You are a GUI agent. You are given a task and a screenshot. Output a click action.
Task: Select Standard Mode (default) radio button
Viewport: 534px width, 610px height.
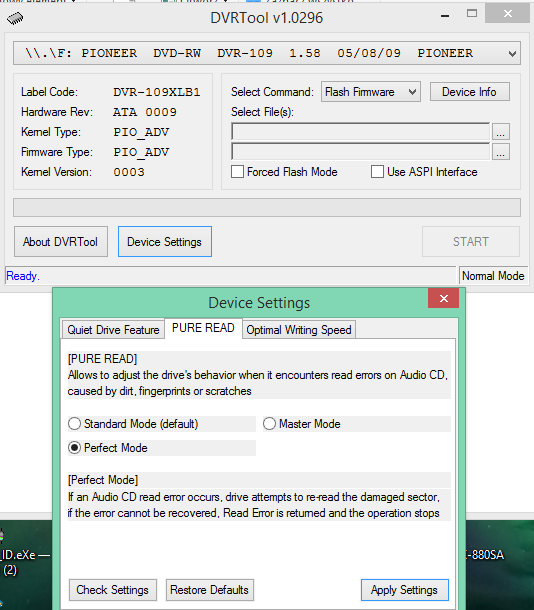pos(74,424)
